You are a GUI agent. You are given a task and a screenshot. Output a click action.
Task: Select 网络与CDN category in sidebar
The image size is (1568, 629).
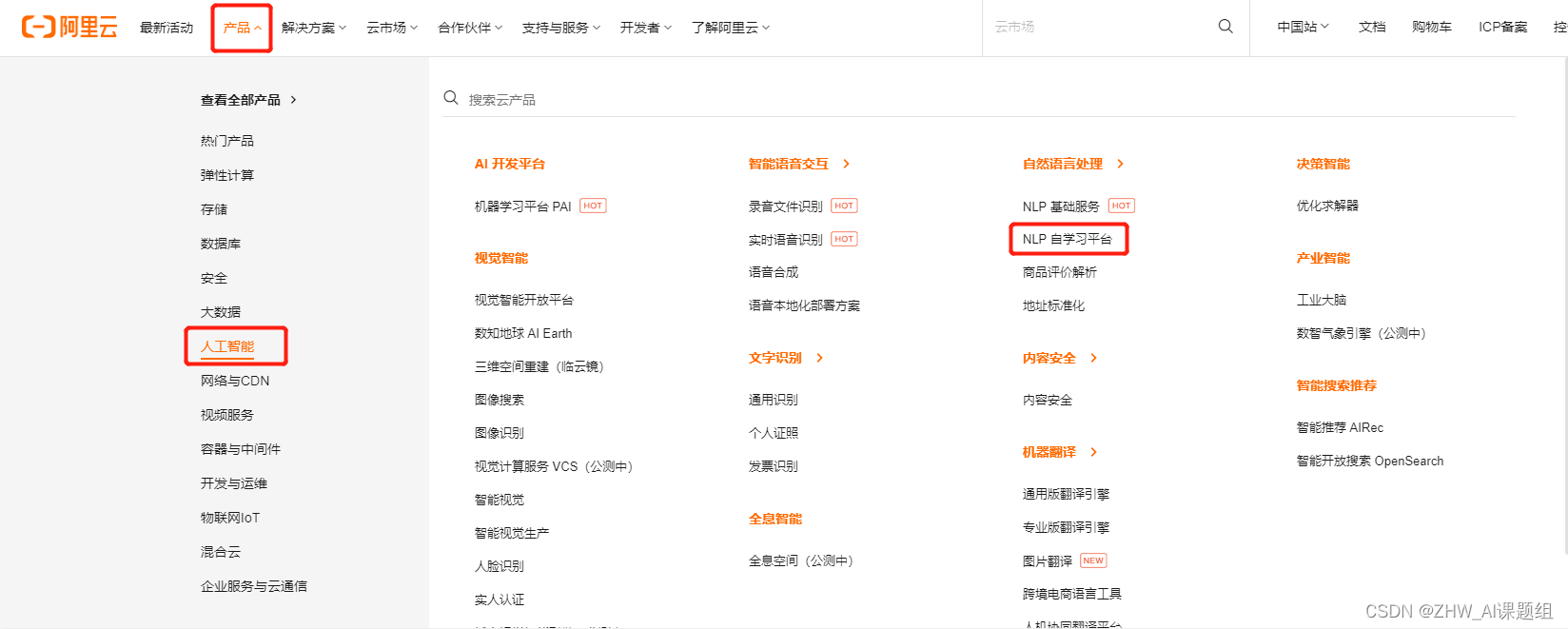(235, 381)
